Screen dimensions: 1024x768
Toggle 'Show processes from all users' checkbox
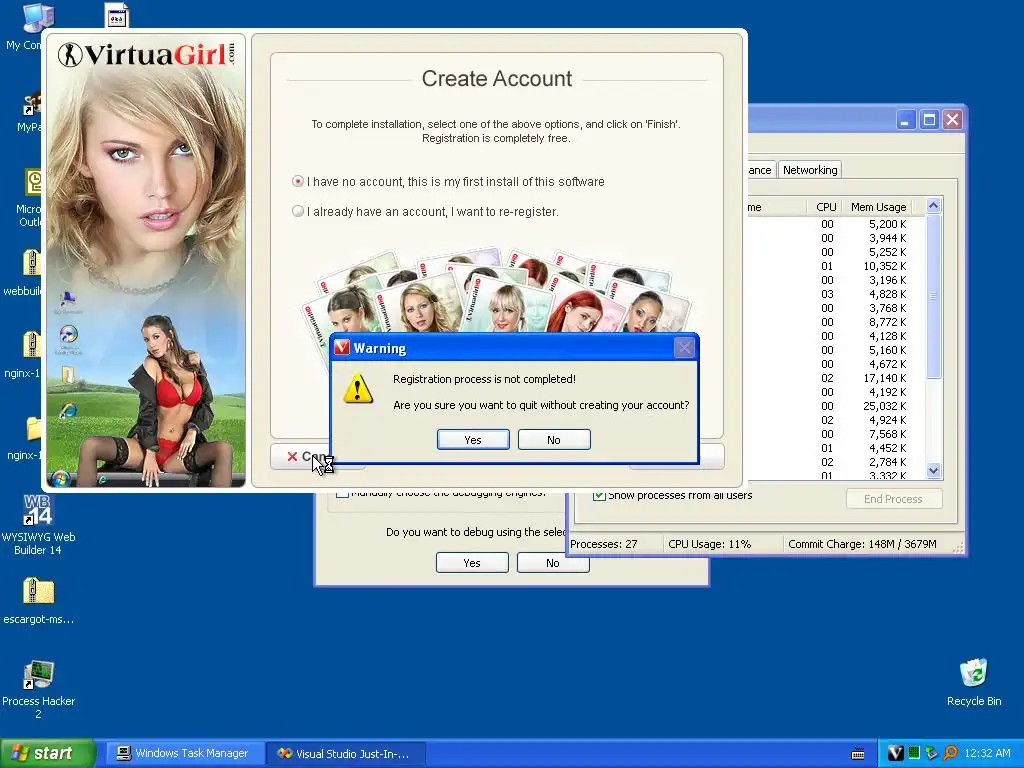click(x=599, y=495)
